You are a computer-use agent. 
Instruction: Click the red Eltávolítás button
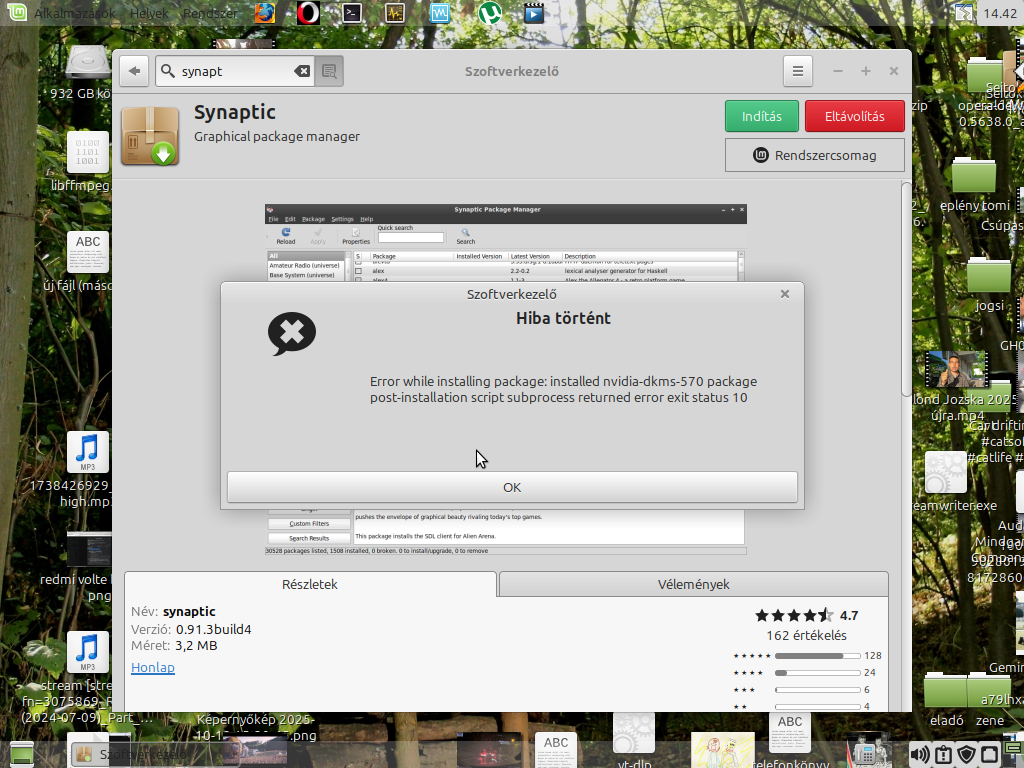click(x=854, y=116)
